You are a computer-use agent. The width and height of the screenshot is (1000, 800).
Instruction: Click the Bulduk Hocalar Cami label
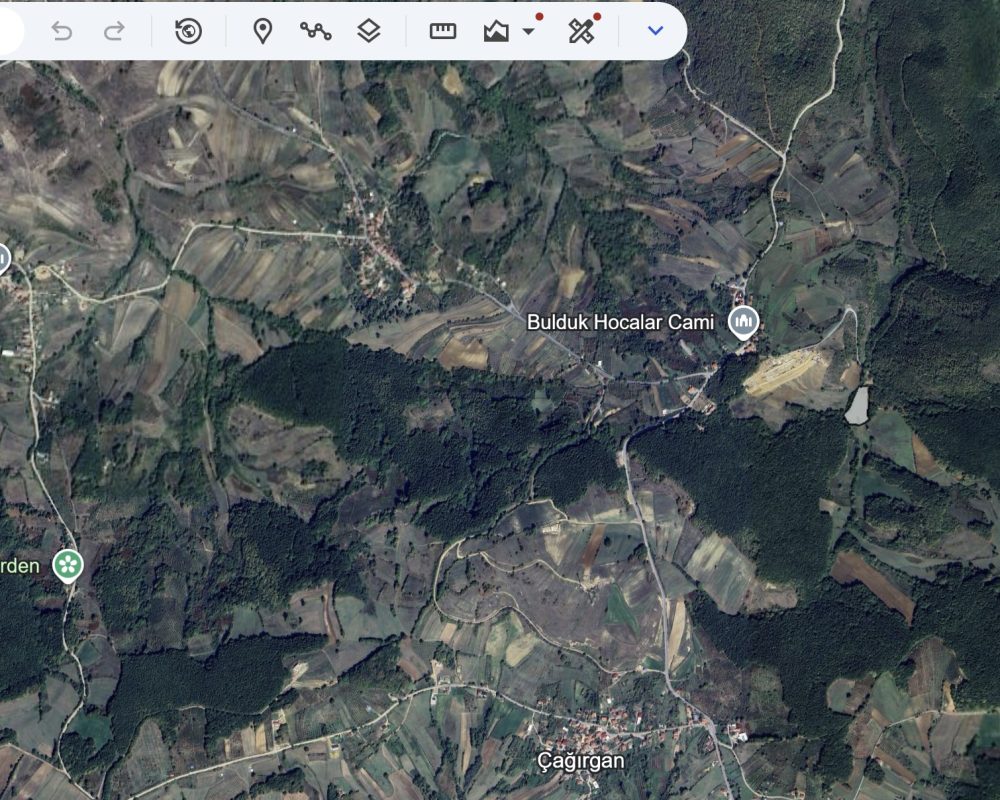pos(620,322)
